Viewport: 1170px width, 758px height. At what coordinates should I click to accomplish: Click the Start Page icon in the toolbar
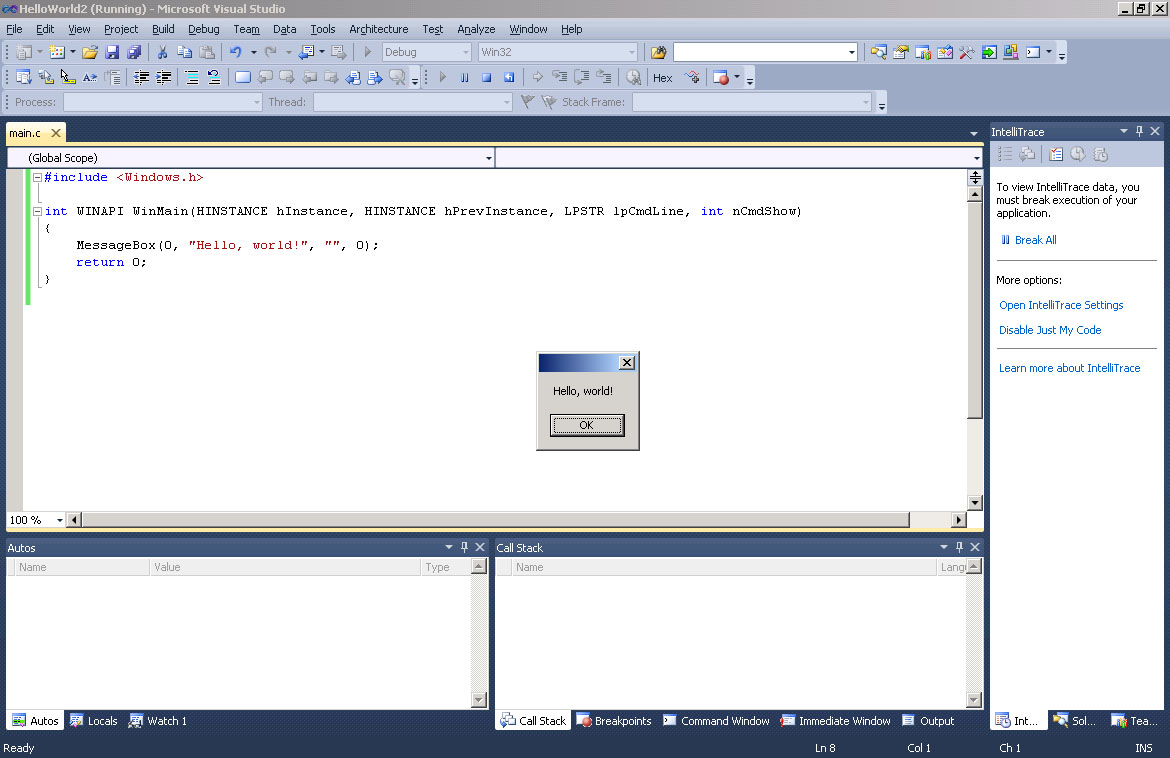click(989, 52)
